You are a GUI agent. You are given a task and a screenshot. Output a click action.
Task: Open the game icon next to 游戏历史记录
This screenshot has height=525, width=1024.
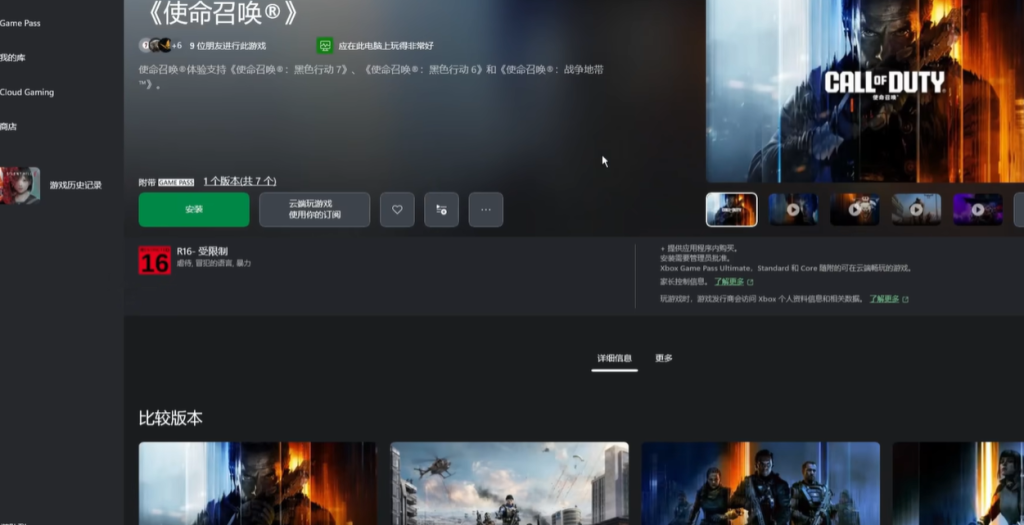(x=20, y=185)
